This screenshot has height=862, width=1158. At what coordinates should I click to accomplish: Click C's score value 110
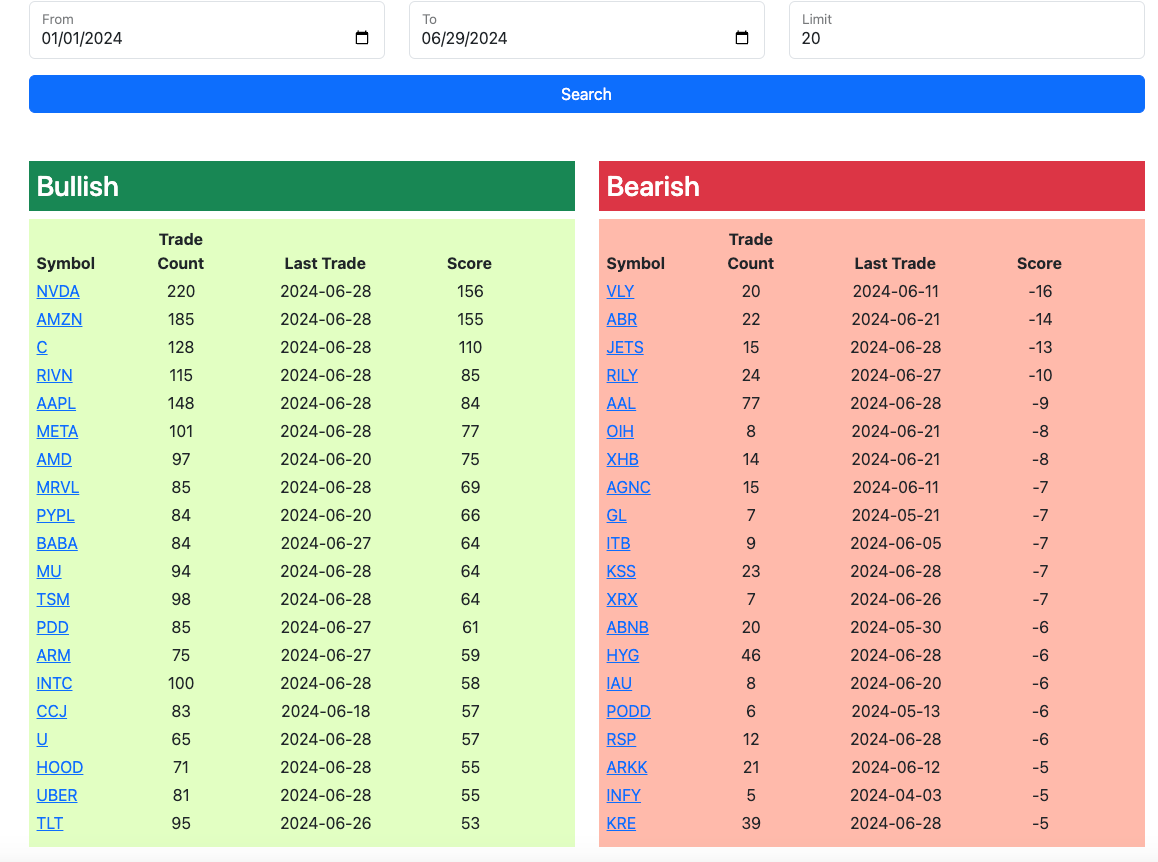pos(470,347)
